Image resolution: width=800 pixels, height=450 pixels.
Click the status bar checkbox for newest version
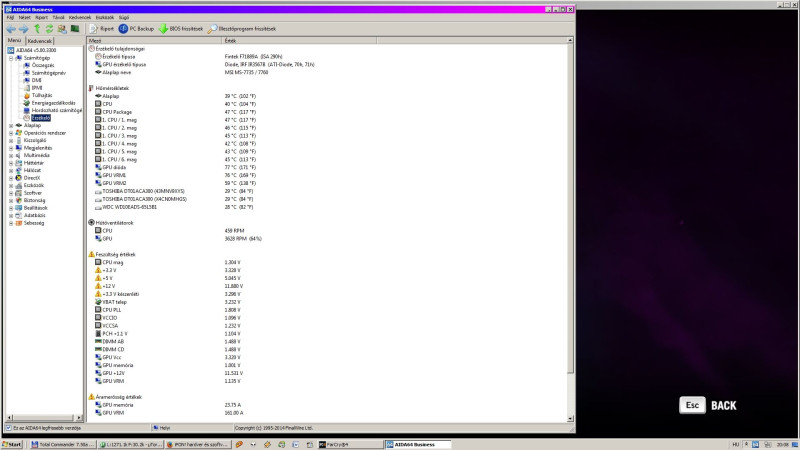(8, 428)
